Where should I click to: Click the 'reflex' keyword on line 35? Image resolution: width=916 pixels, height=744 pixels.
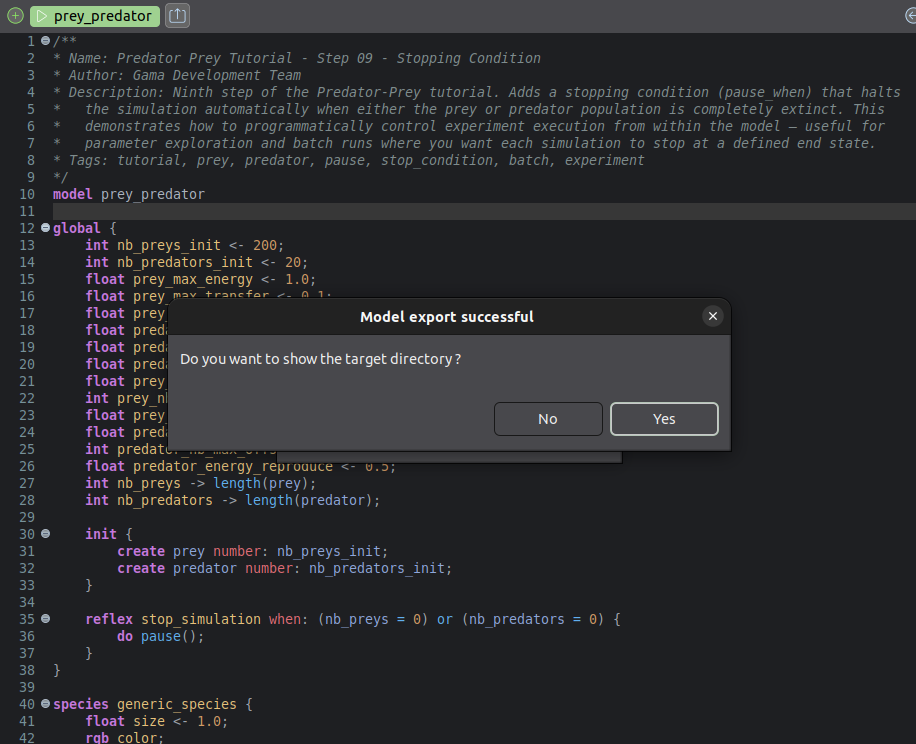point(109,619)
